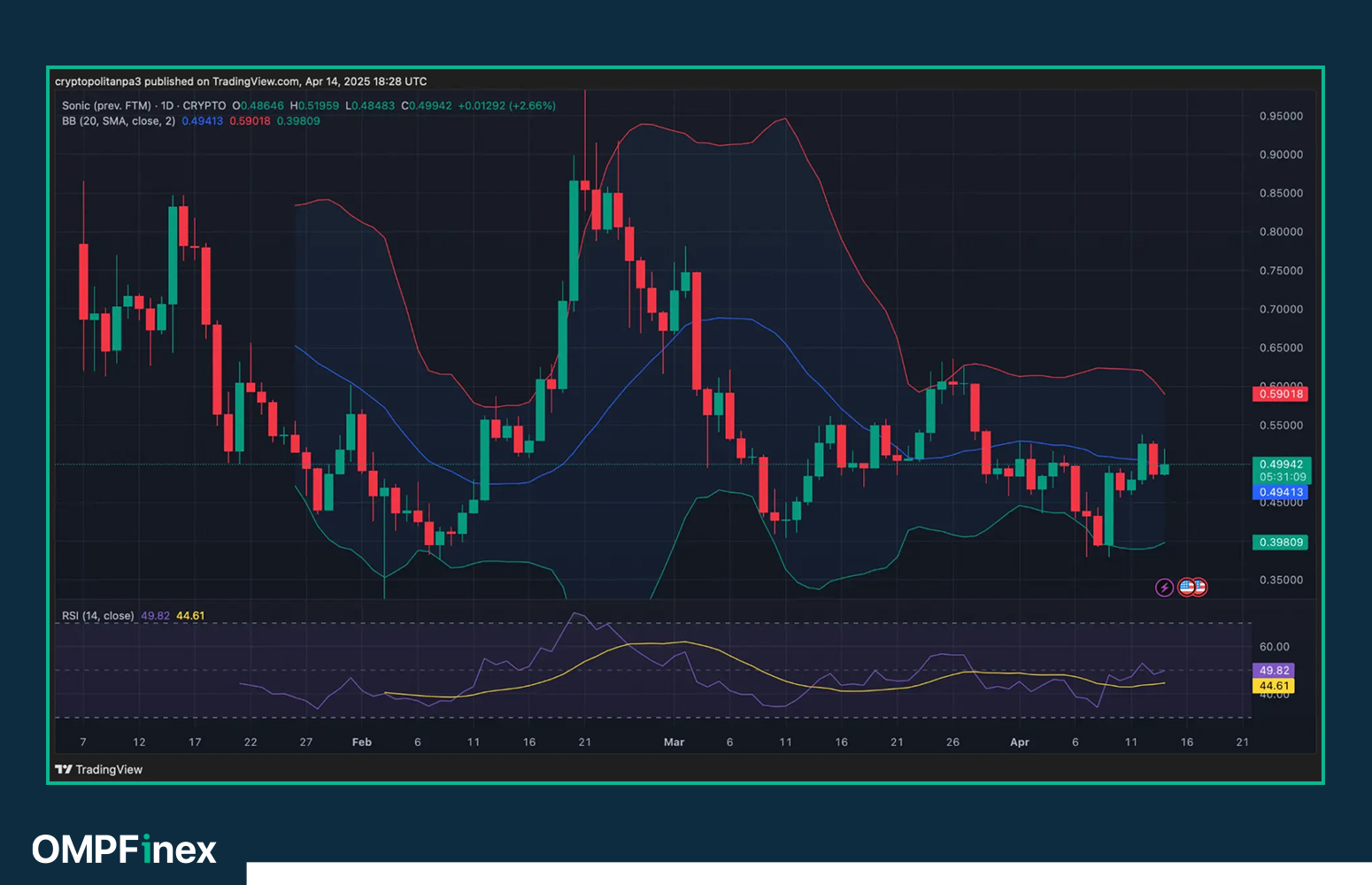Click the low value L0.48483
Viewport: 1372px width, 885px height.
click(370, 105)
